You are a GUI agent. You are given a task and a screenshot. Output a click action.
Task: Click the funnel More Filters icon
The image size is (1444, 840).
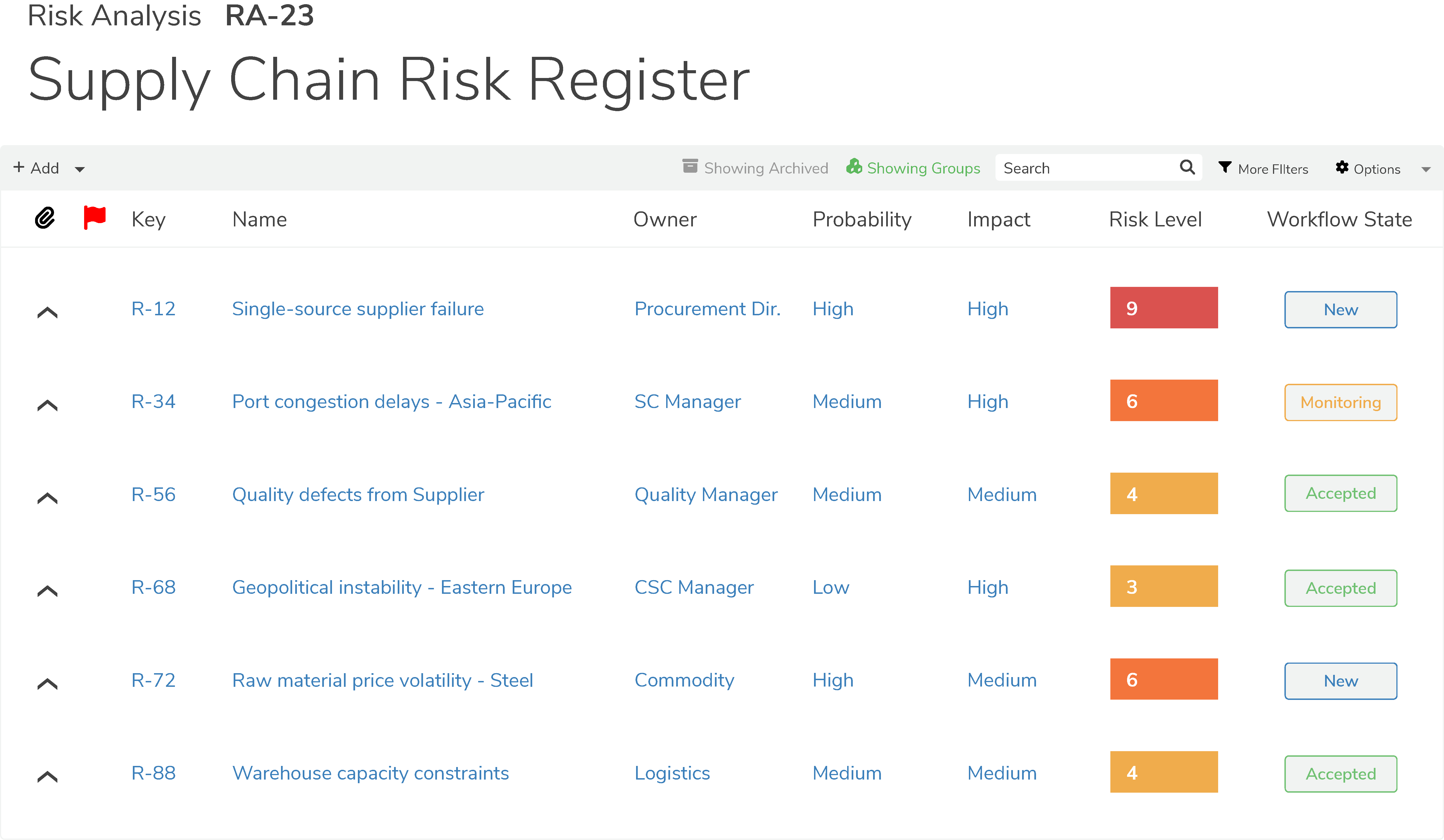click(1225, 167)
